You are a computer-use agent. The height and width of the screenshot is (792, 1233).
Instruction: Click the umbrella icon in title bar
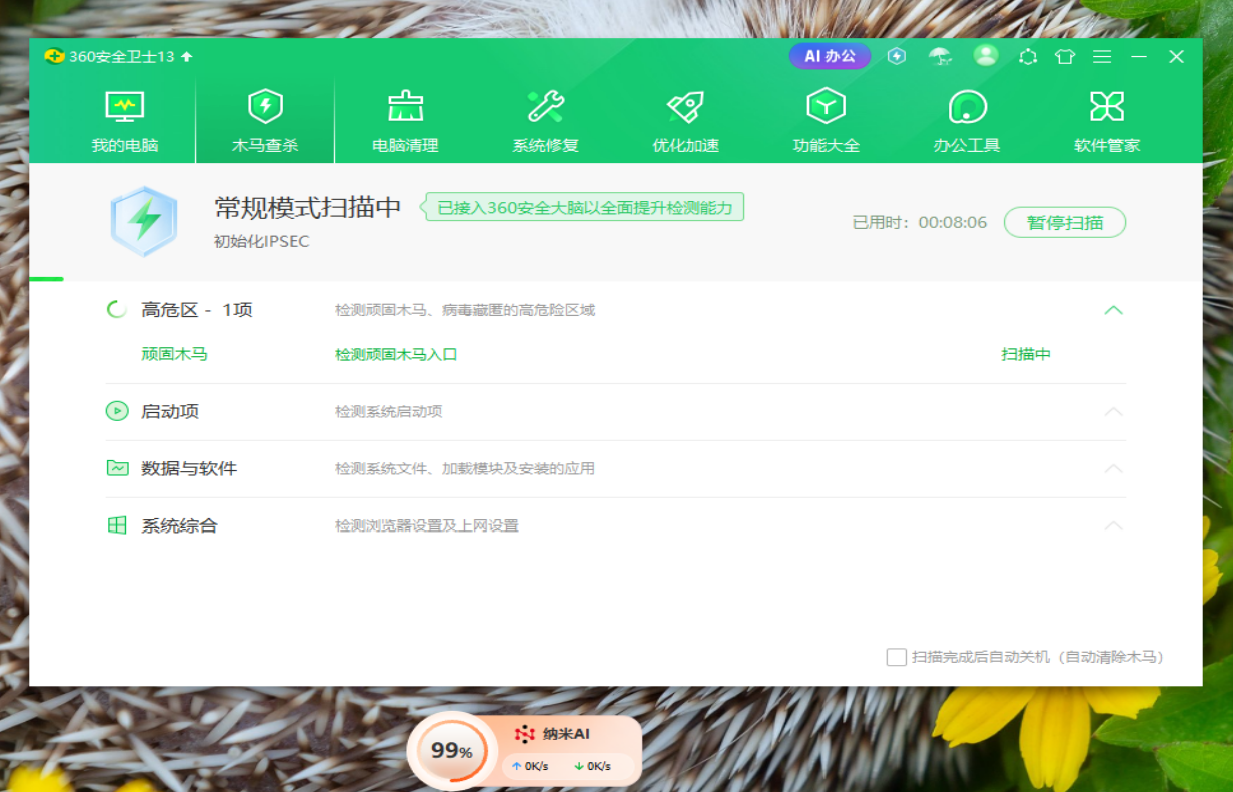point(940,56)
